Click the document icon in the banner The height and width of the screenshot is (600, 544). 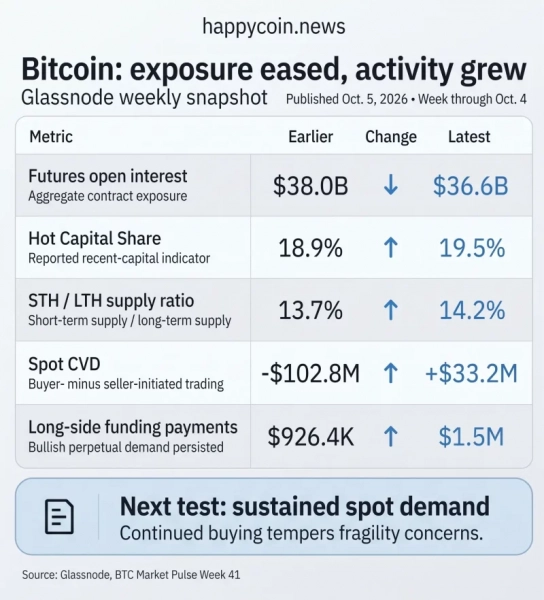59,516
